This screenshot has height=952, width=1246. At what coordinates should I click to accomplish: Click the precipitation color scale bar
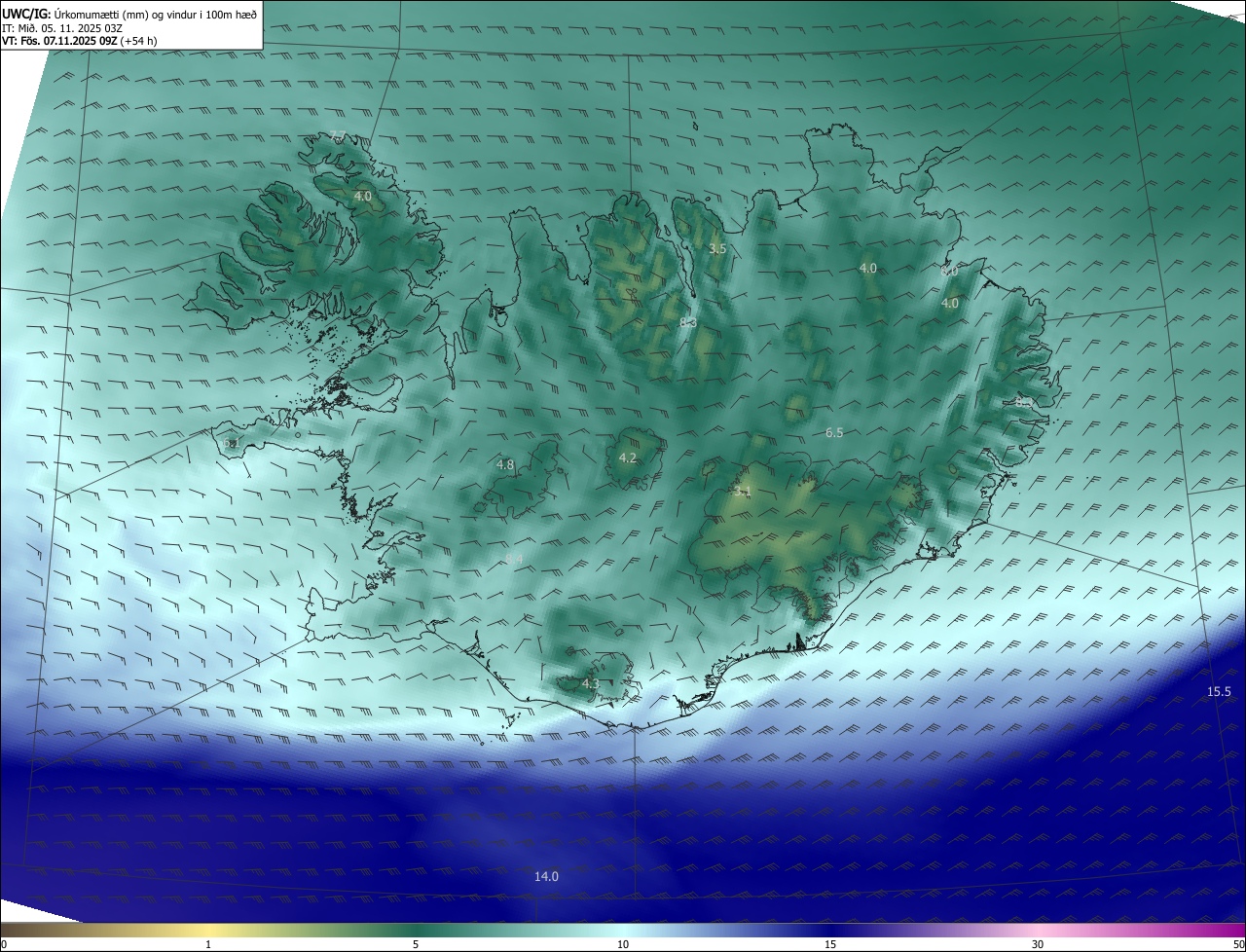pos(623,930)
